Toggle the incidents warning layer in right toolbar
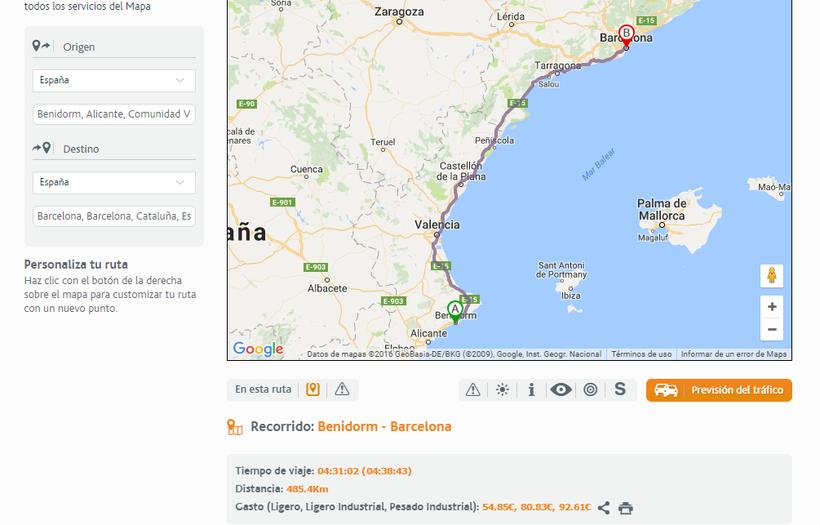The image size is (820, 525). tap(473, 390)
